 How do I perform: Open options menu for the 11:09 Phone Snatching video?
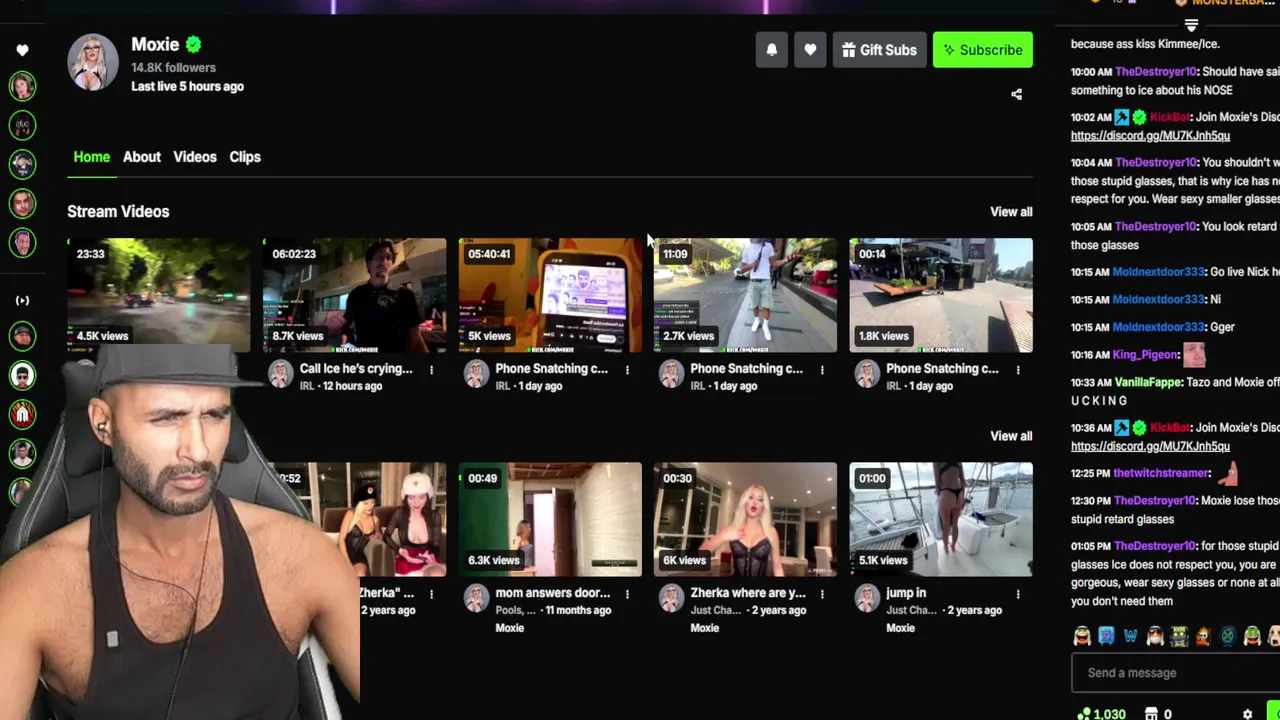coord(822,370)
